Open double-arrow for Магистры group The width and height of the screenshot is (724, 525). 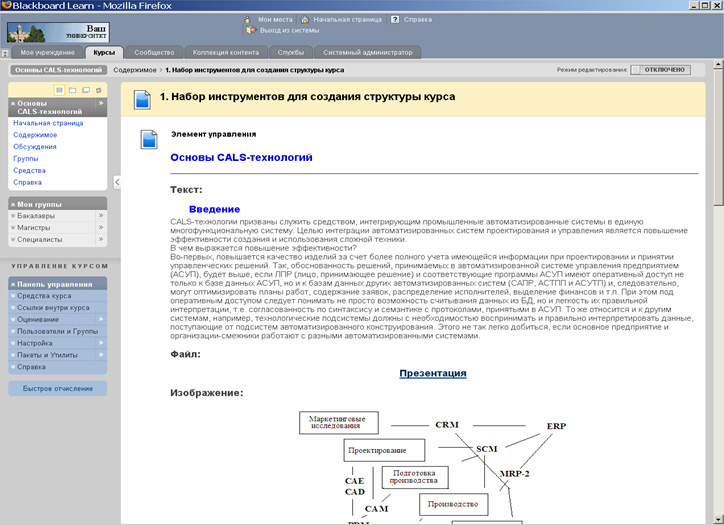(x=101, y=228)
